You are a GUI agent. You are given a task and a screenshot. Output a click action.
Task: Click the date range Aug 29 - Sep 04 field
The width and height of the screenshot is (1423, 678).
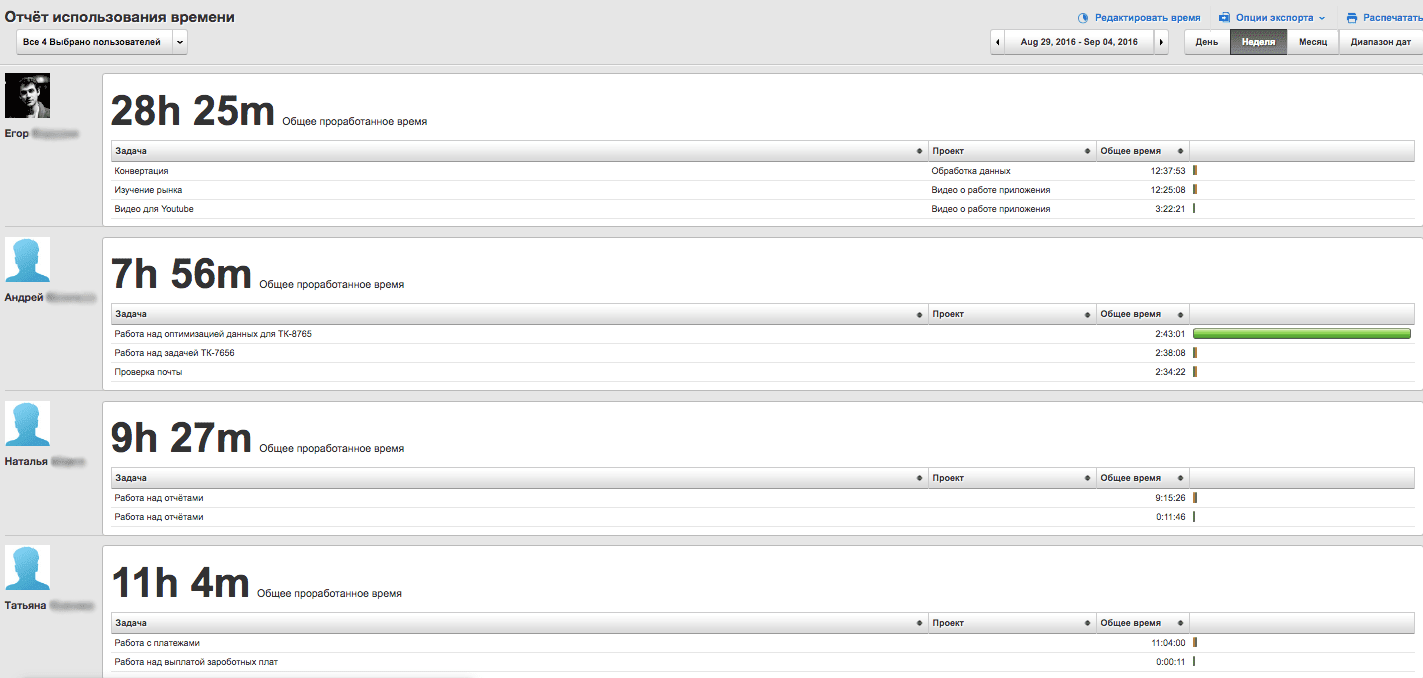coord(1079,42)
